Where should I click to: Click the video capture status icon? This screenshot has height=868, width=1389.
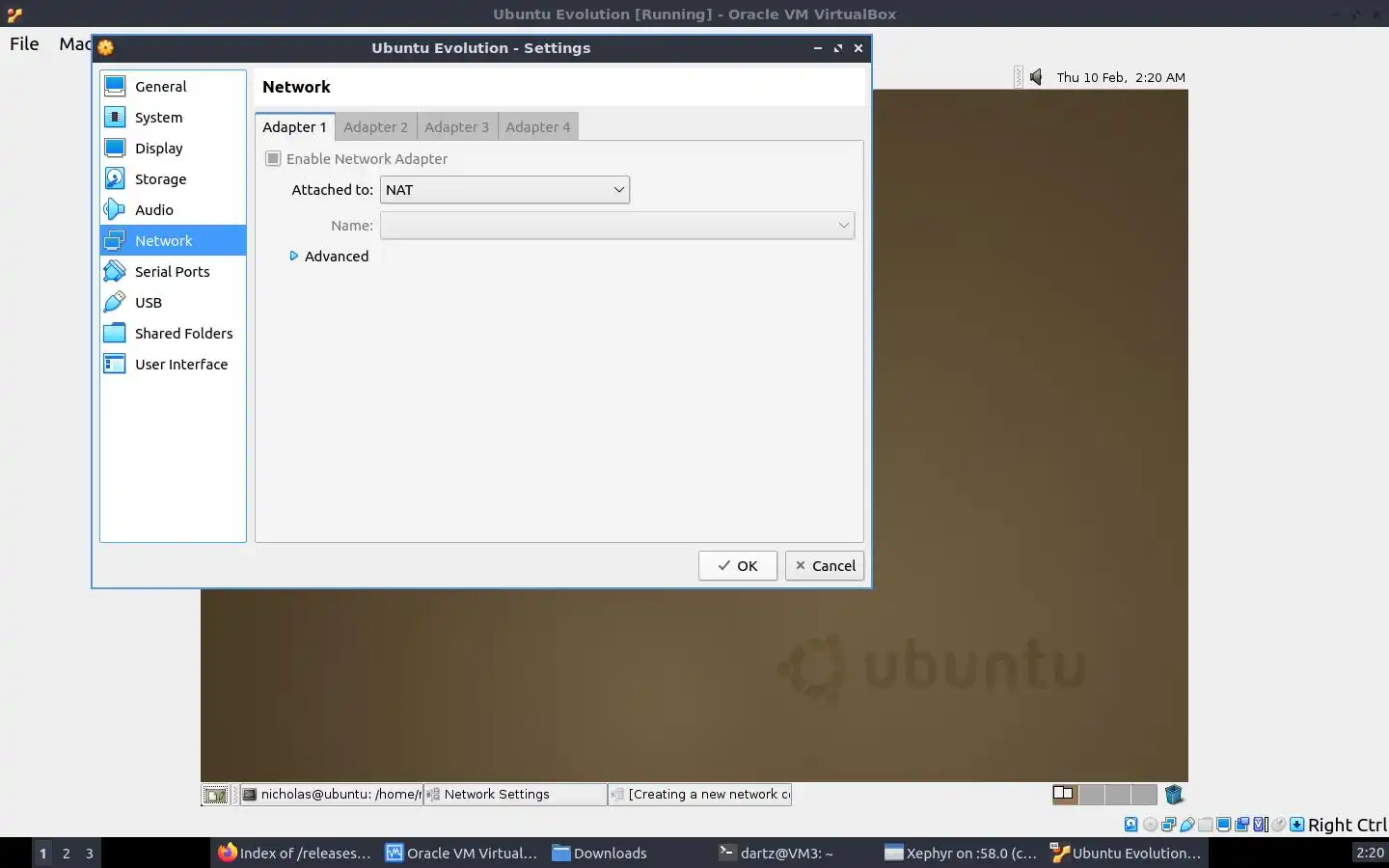click(1241, 825)
